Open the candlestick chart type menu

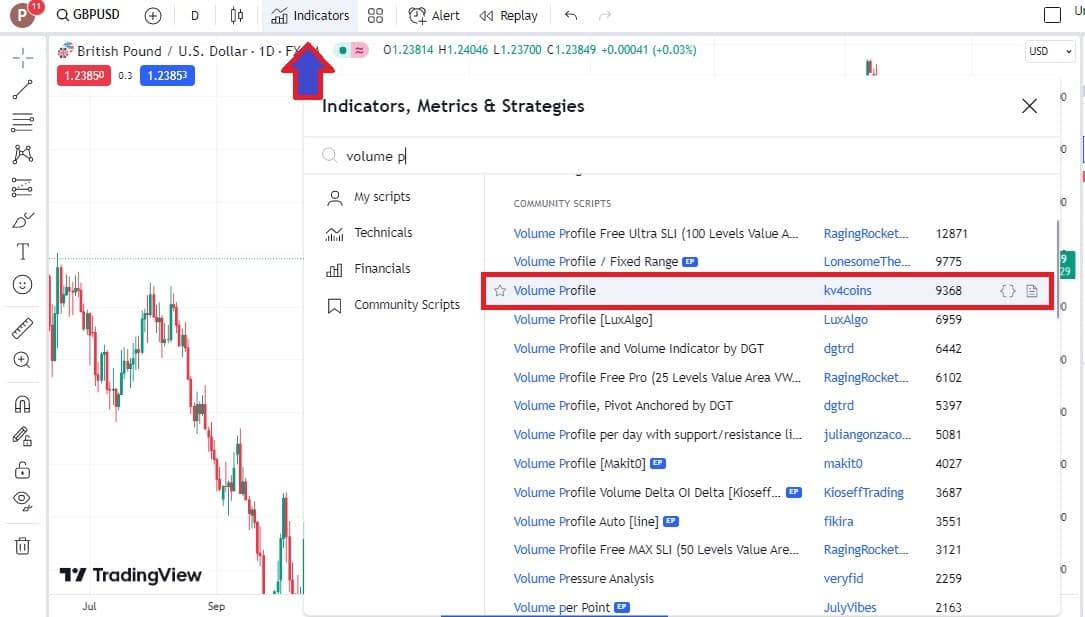coord(237,15)
